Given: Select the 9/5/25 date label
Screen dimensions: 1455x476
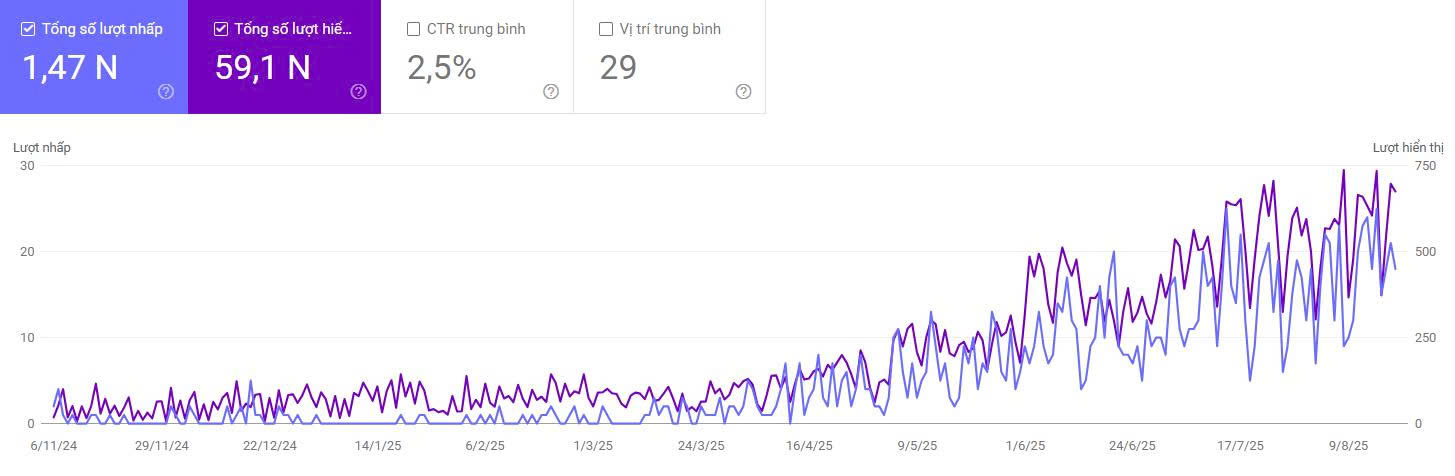Looking at the screenshot, I should click(x=916, y=446).
